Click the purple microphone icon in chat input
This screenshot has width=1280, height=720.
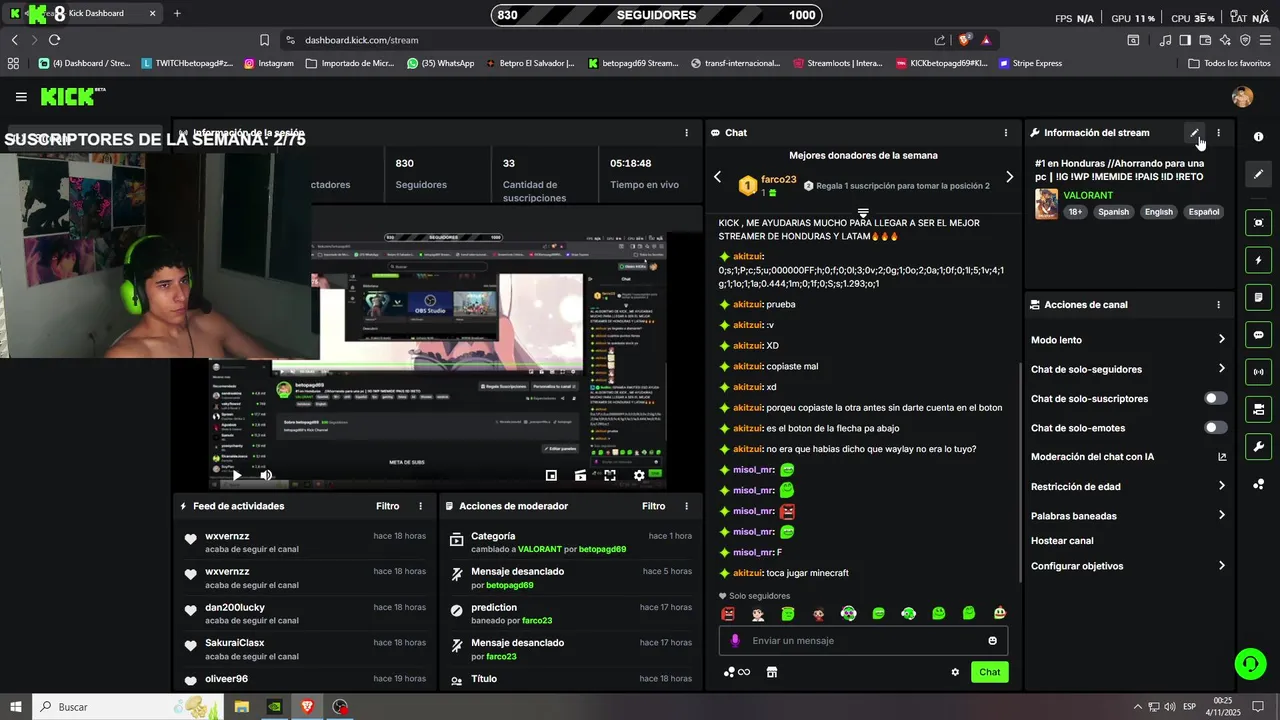[735, 641]
